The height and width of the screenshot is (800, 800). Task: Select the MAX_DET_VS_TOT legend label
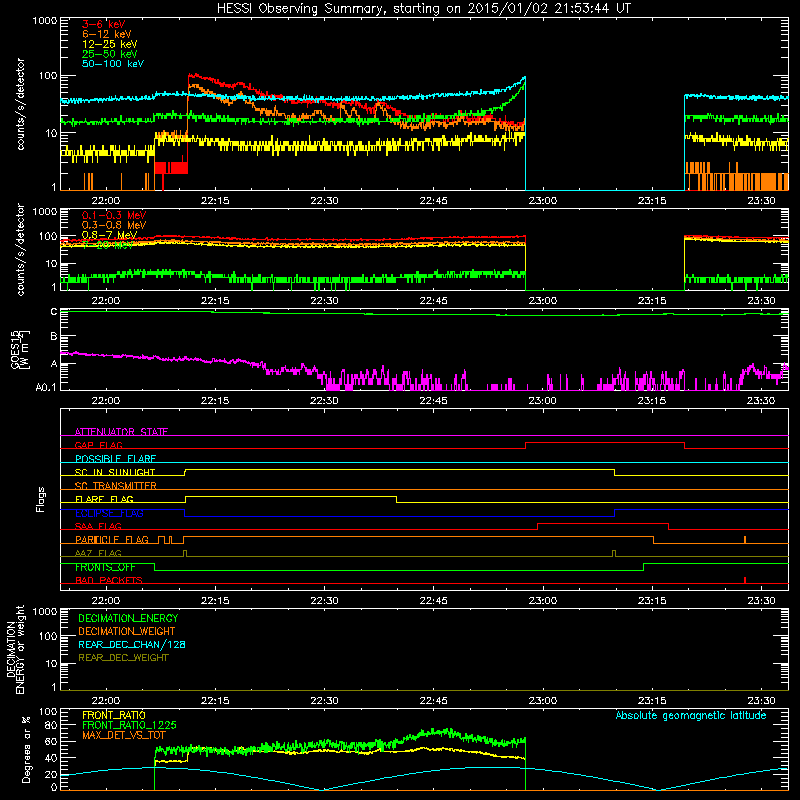(124, 735)
